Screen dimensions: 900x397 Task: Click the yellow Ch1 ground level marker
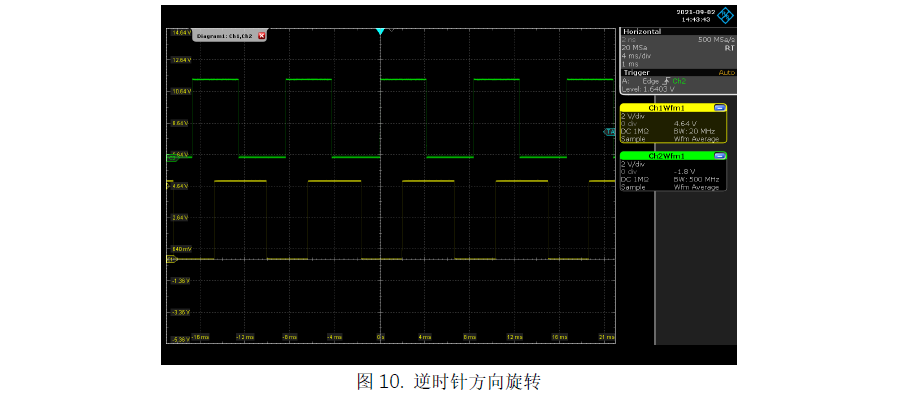tap(172, 260)
